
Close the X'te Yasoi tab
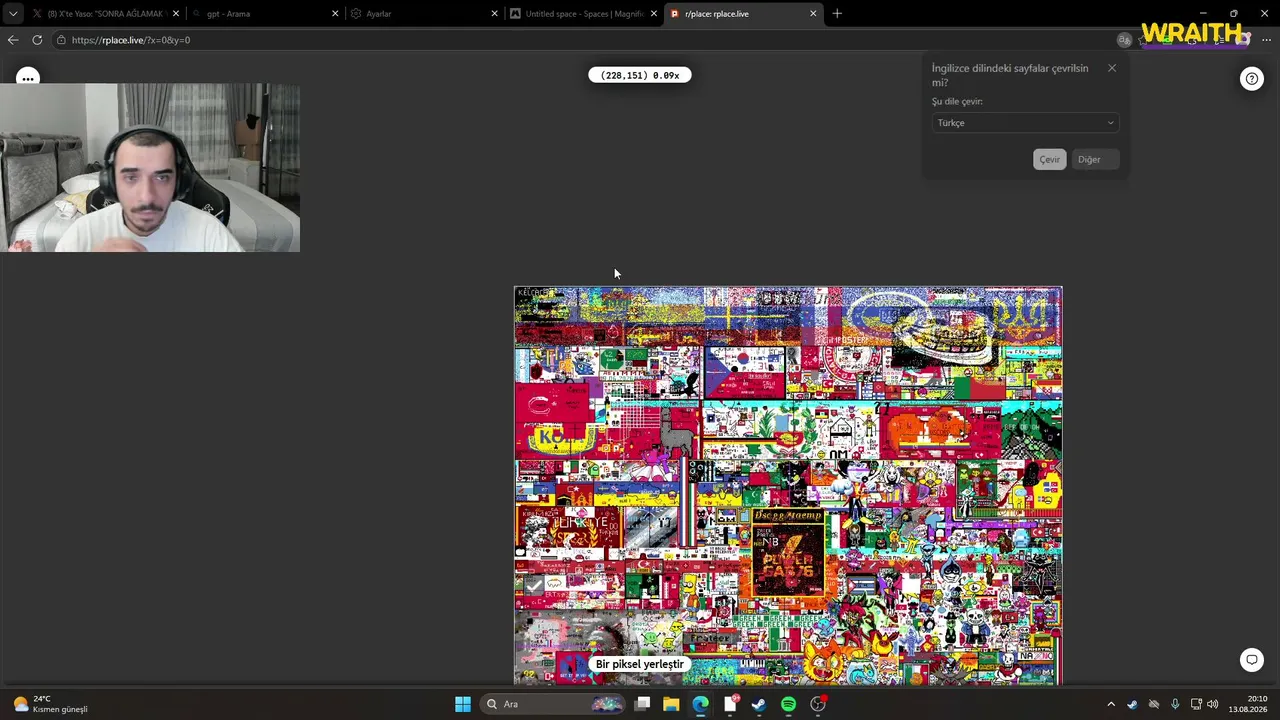pyautogui.click(x=176, y=14)
